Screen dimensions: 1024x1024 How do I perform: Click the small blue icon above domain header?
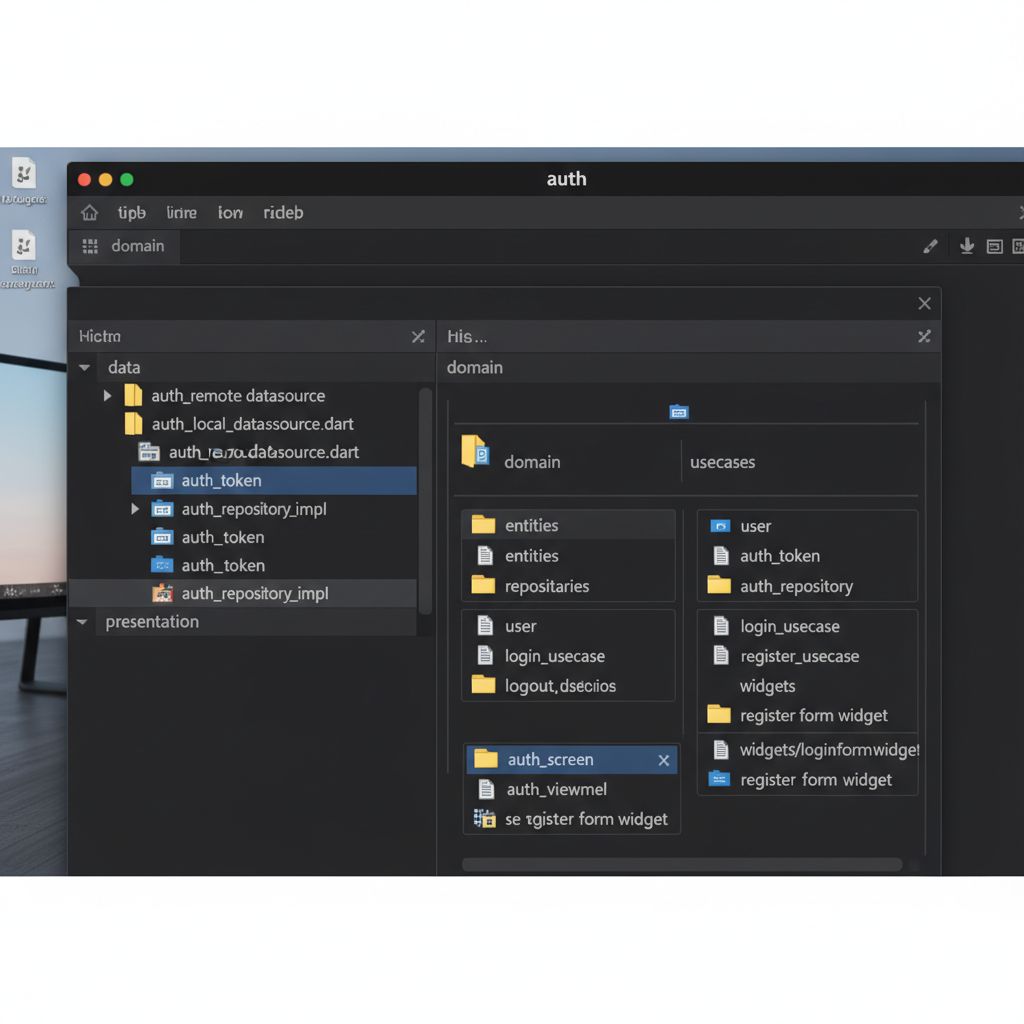pyautogui.click(x=679, y=411)
